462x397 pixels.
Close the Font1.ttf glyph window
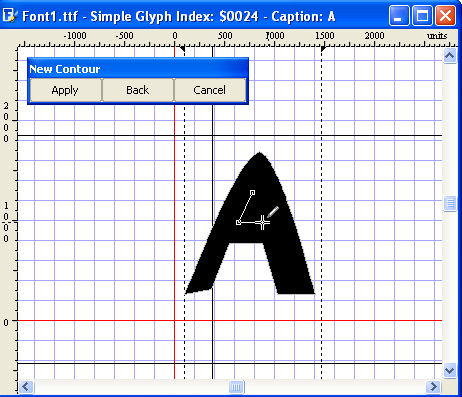click(x=445, y=15)
